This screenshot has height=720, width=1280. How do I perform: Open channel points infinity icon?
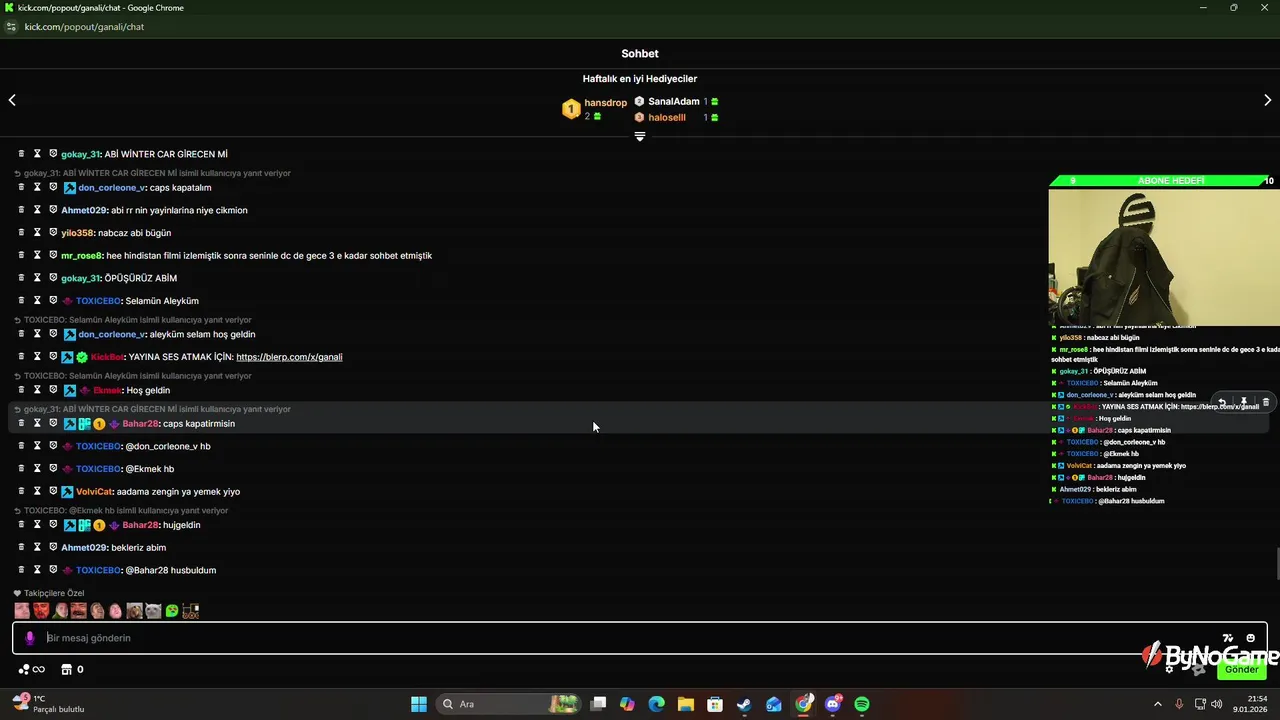[32, 669]
